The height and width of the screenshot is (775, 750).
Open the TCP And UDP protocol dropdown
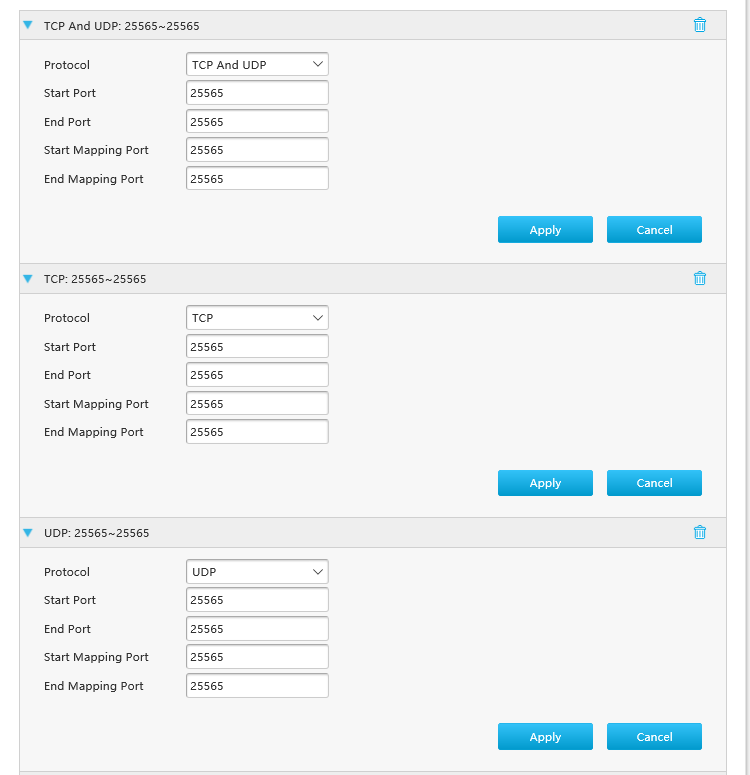coord(257,64)
